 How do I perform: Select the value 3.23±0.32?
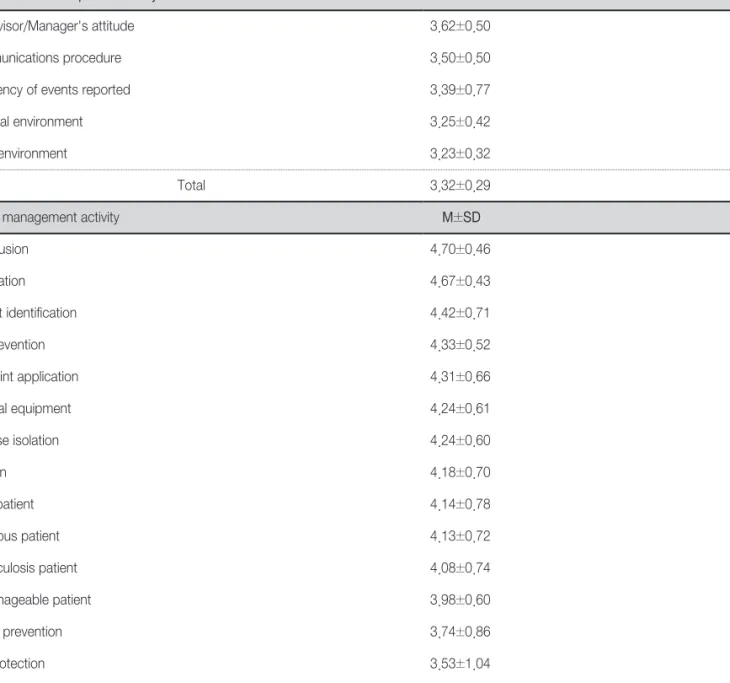pyautogui.click(x=460, y=154)
